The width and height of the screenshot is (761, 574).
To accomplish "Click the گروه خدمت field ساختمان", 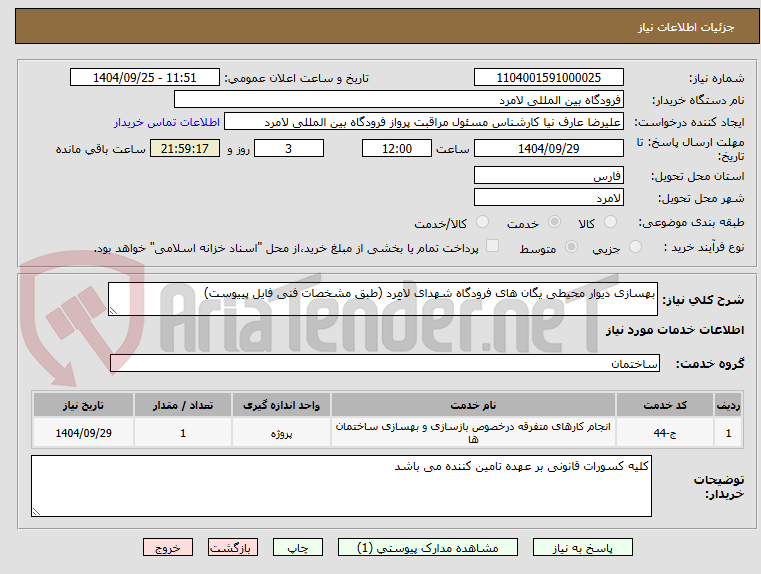I will coord(384,363).
